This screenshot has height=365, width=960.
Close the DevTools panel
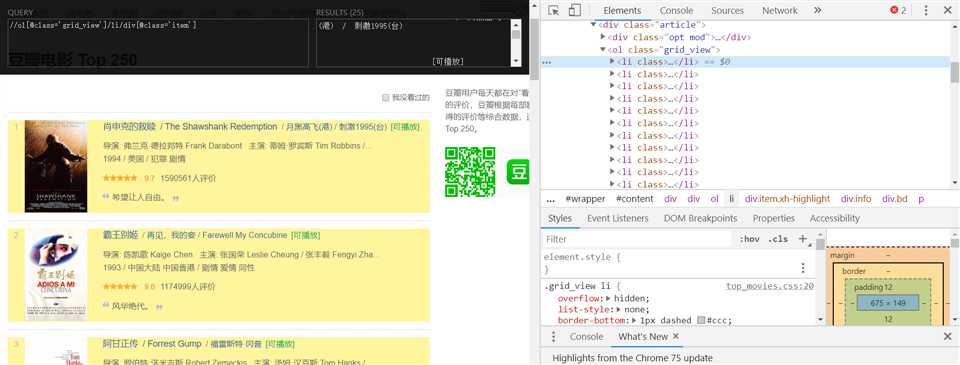tap(947, 10)
